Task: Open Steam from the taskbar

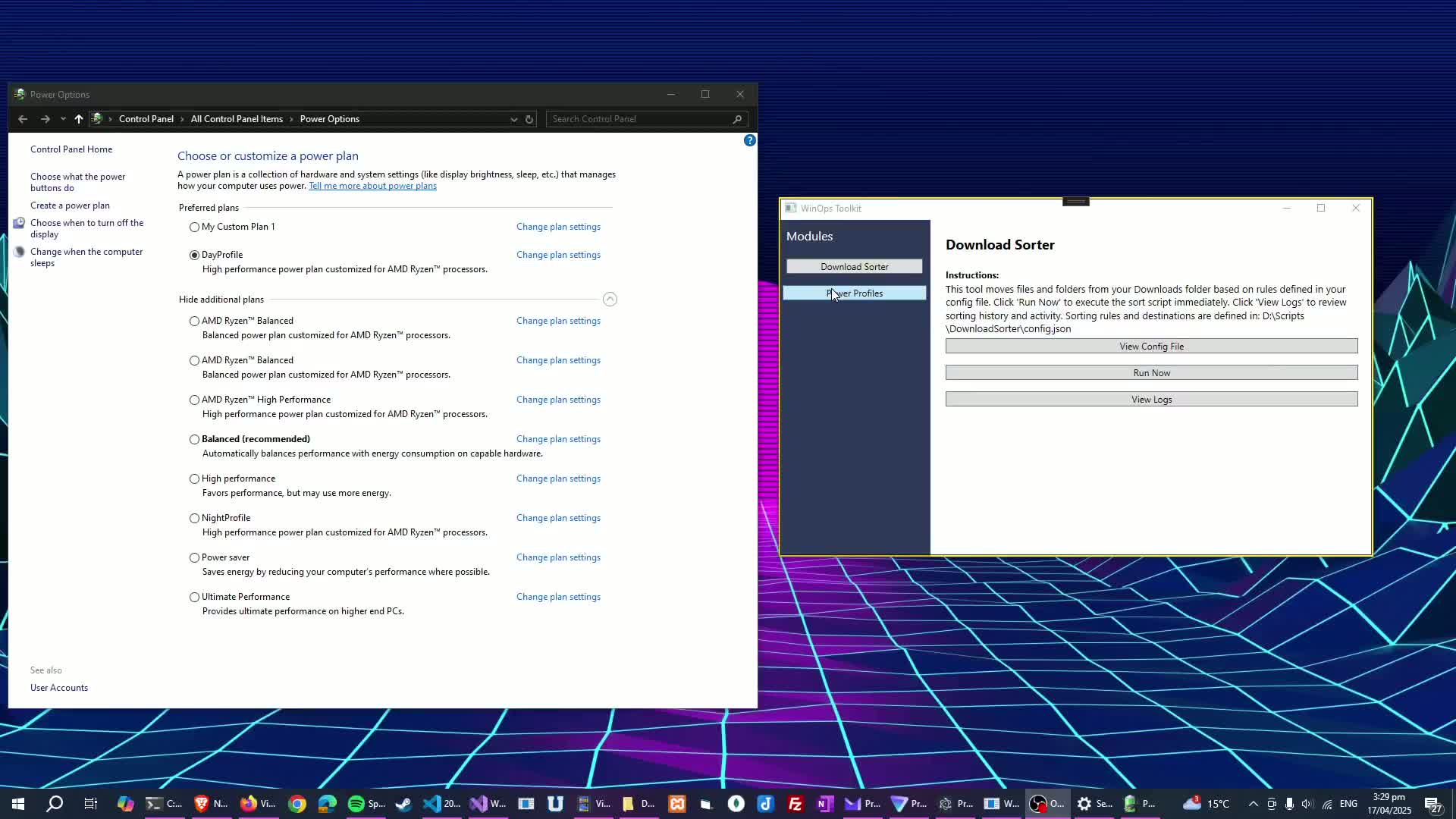Action: [403, 804]
